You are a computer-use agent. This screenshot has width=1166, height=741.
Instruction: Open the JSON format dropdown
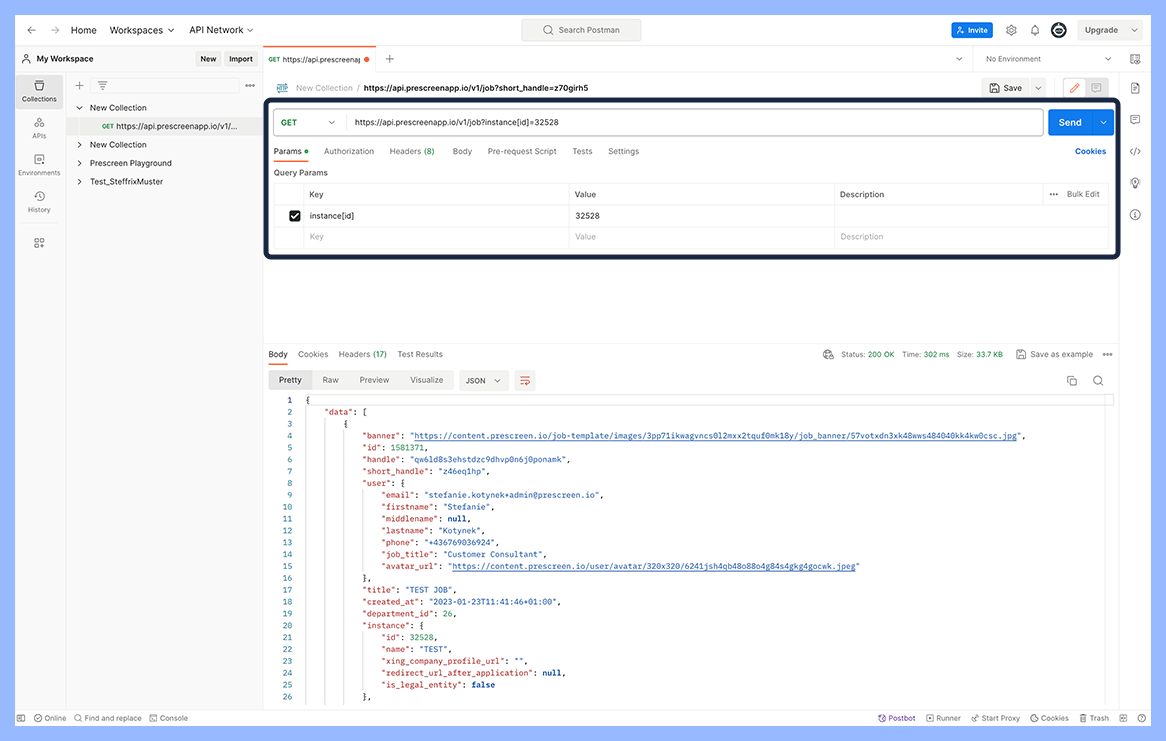[x=484, y=380]
